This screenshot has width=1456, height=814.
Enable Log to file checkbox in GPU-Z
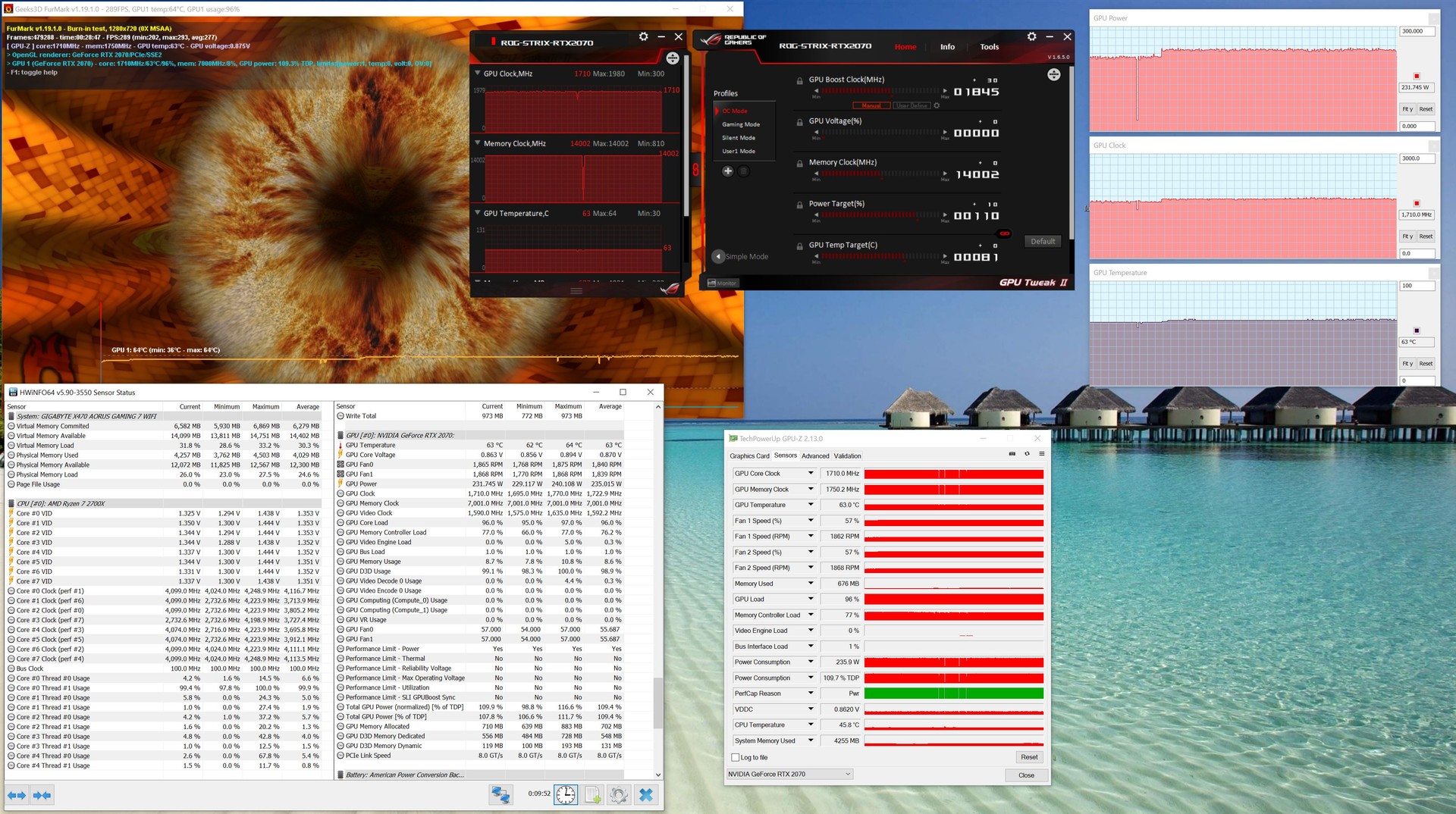coord(735,757)
